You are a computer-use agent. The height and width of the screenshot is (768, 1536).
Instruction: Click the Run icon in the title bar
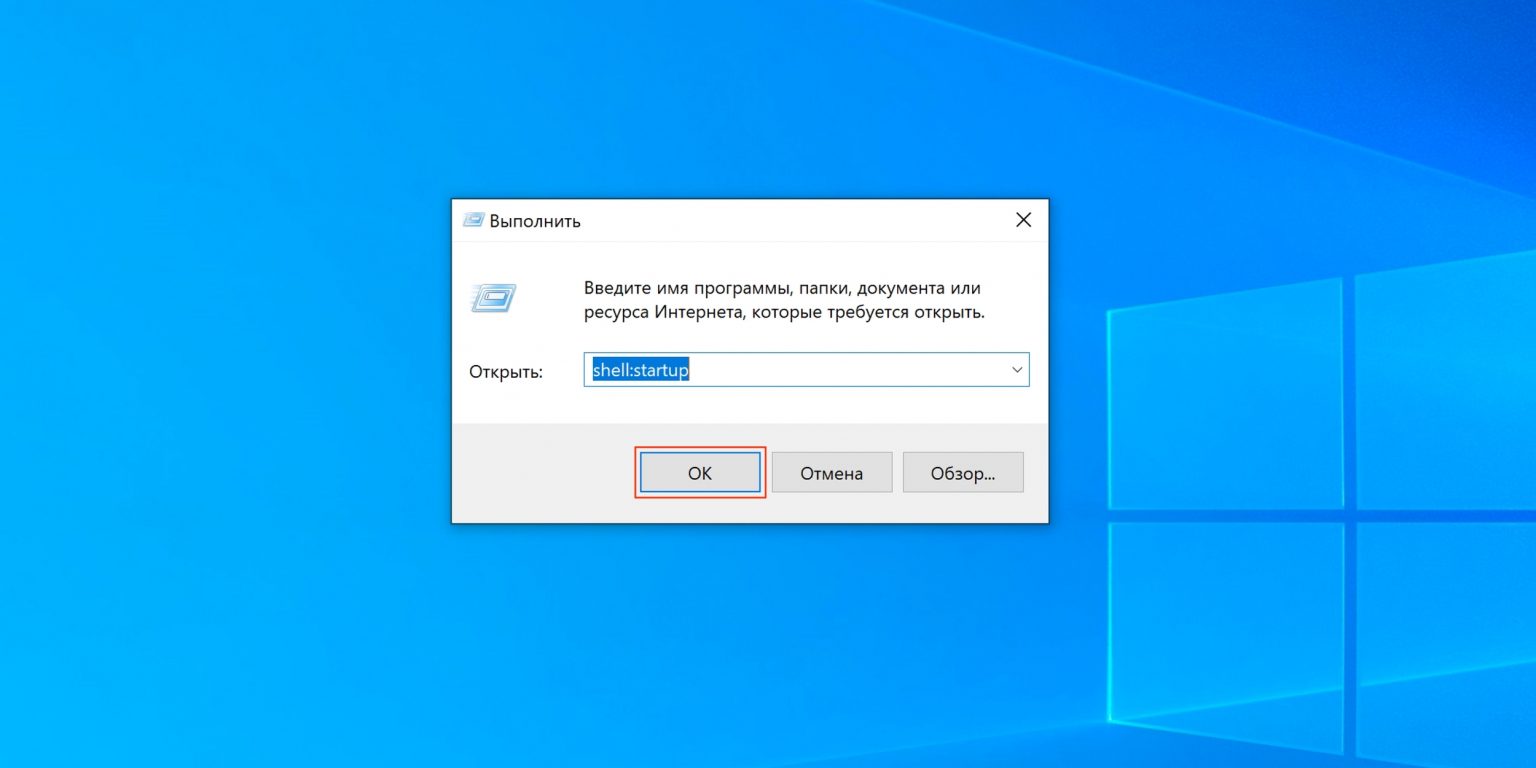pyautogui.click(x=473, y=221)
